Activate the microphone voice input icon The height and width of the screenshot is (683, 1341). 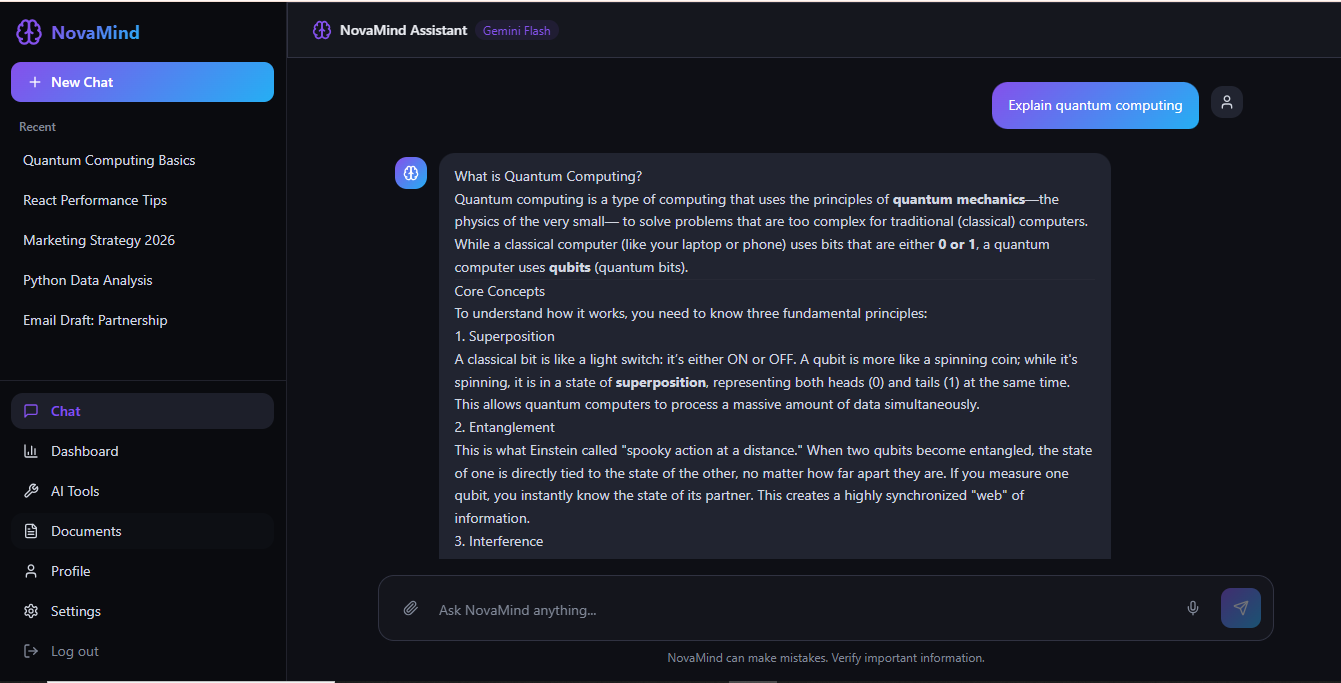click(1192, 608)
